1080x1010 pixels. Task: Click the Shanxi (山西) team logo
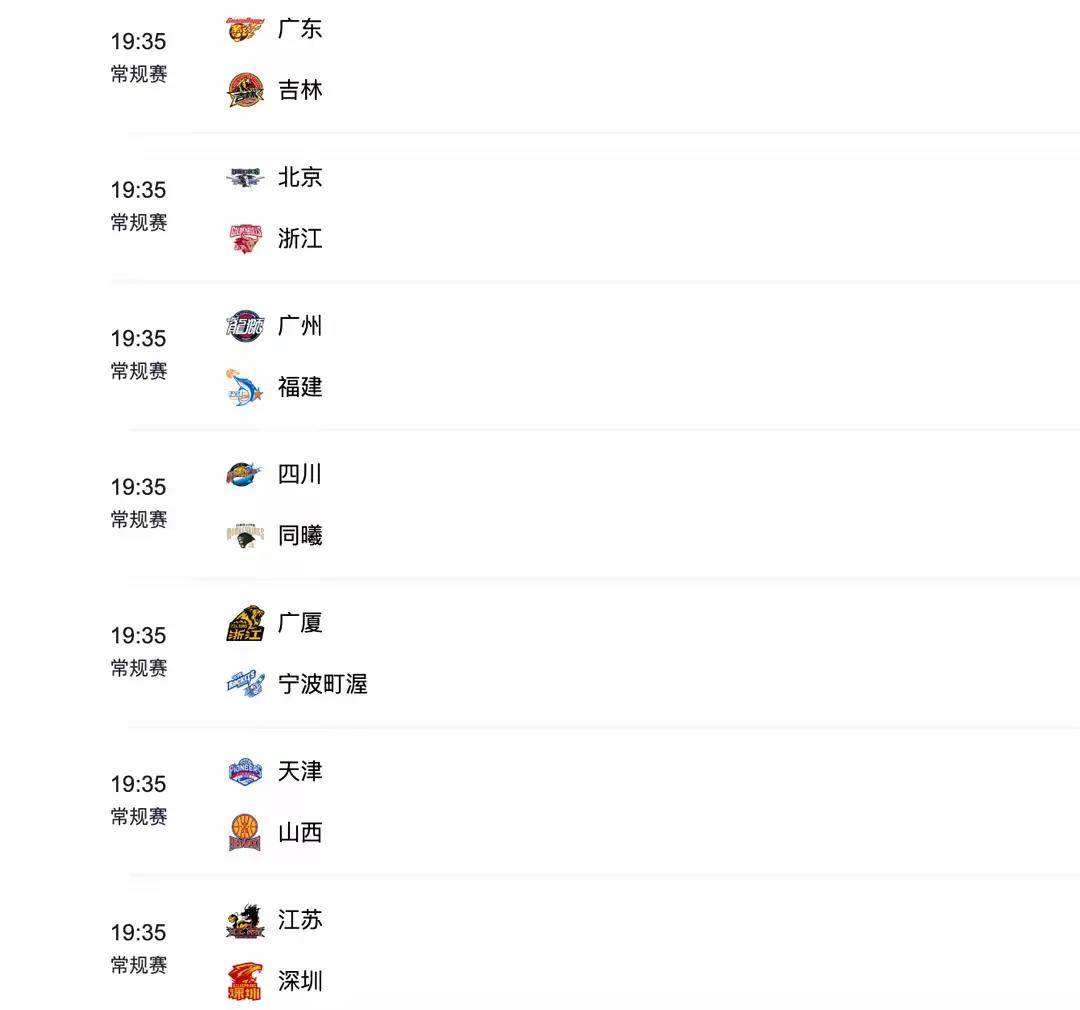(x=245, y=832)
